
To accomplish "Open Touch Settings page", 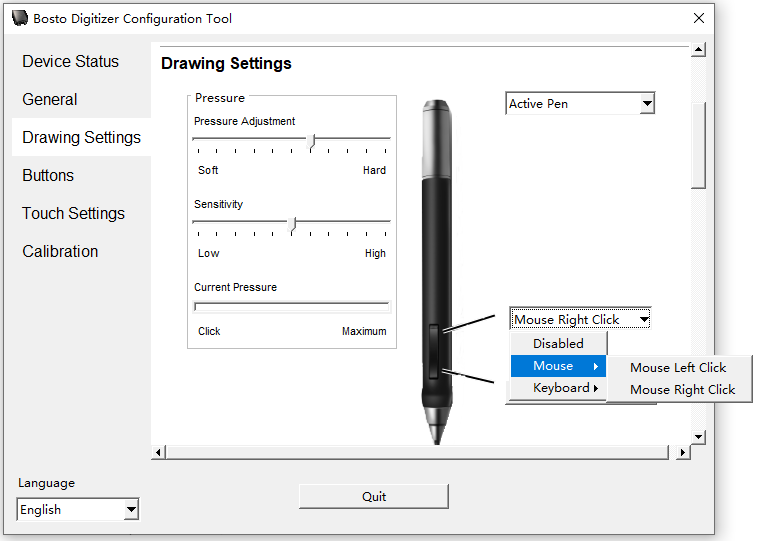I will click(73, 213).
